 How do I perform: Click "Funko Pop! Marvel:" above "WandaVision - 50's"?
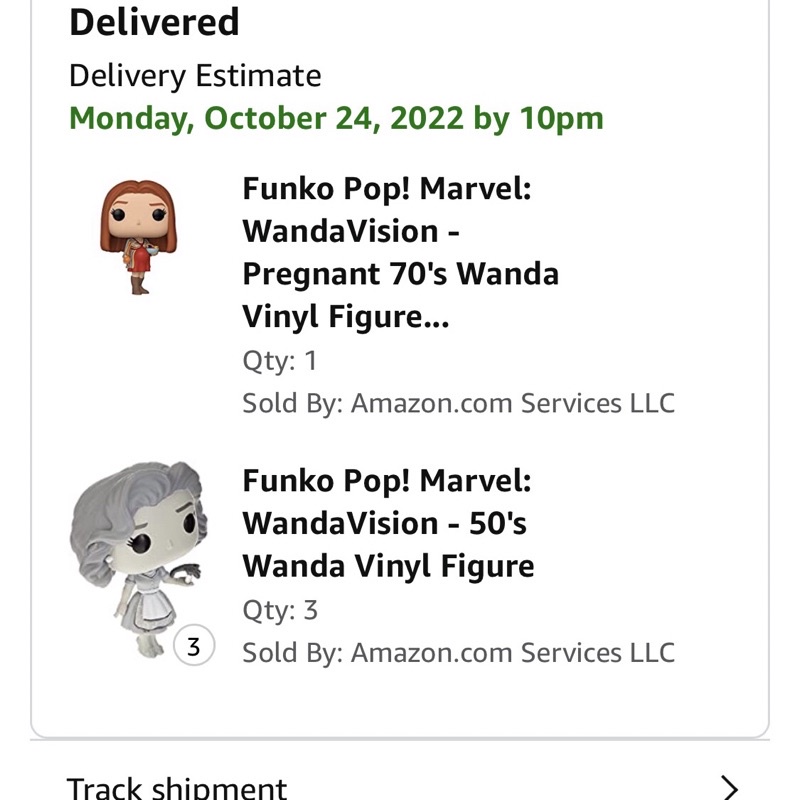[386, 481]
